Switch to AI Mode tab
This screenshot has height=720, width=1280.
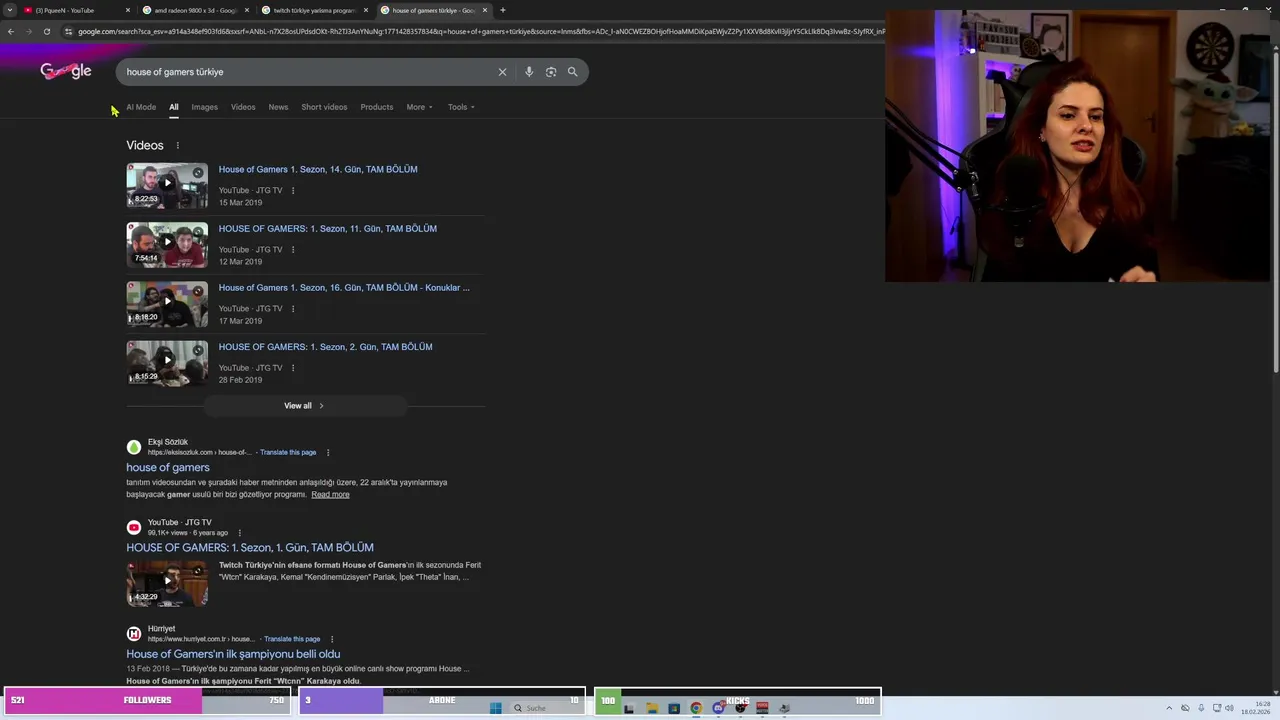pos(141,107)
